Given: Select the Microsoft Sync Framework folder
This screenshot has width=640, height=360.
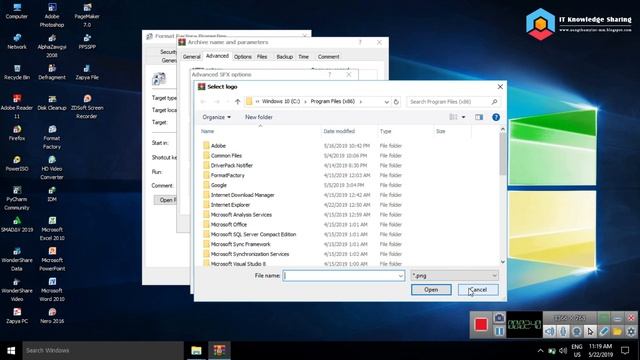Looking at the screenshot, I should [x=240, y=244].
